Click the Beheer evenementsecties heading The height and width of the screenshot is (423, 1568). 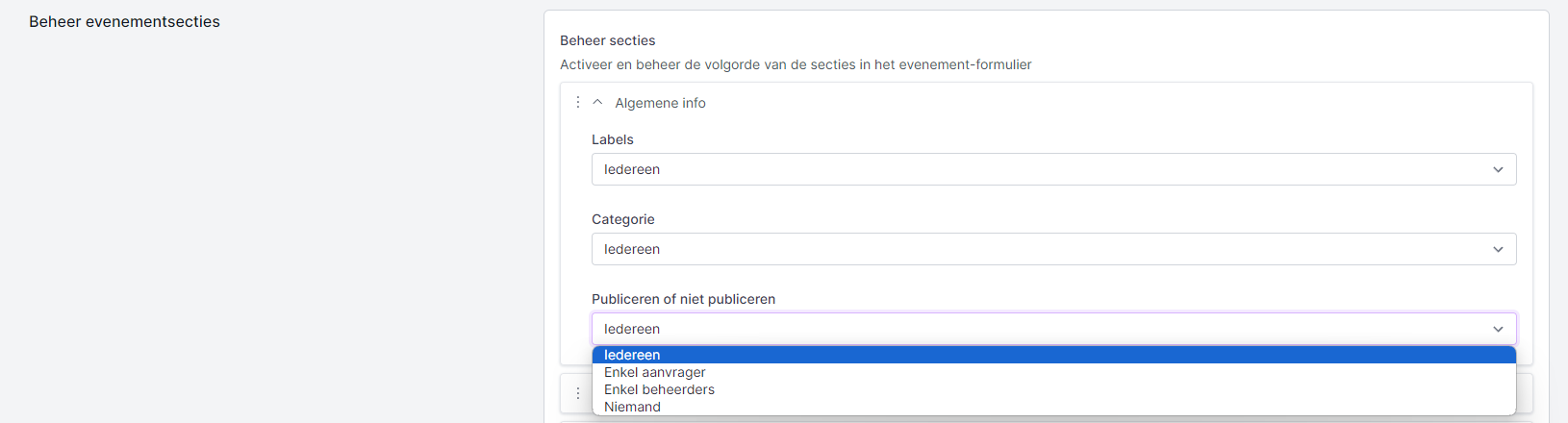pyautogui.click(x=124, y=21)
